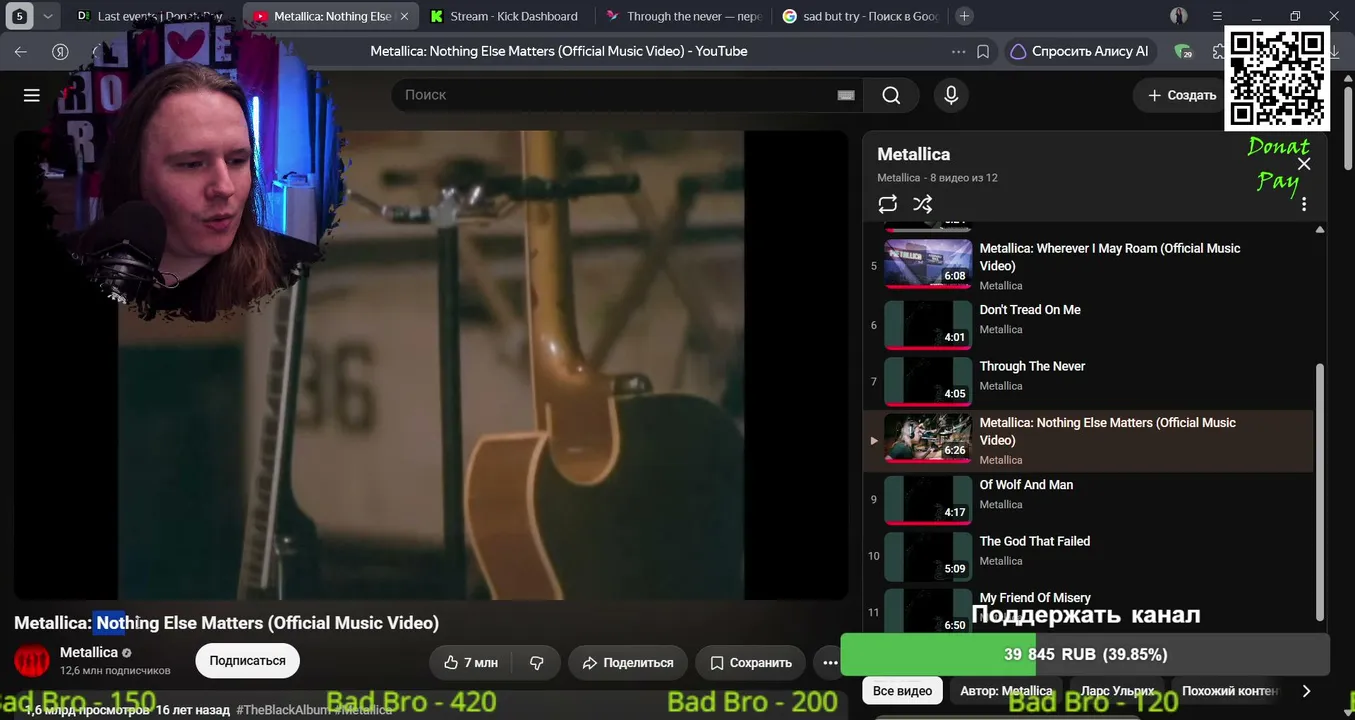Go back with the browser back arrow
This screenshot has width=1355, height=720.
click(x=21, y=51)
